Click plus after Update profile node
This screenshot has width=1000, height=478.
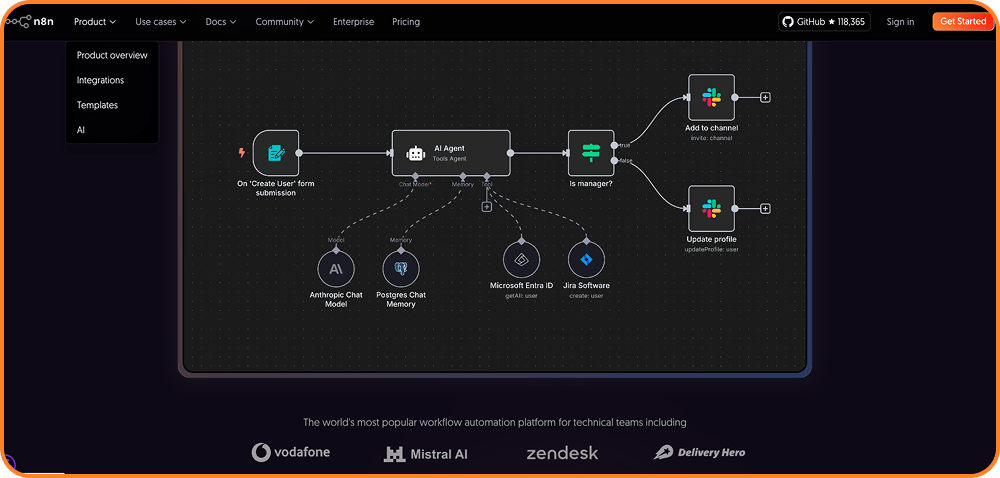[x=766, y=208]
